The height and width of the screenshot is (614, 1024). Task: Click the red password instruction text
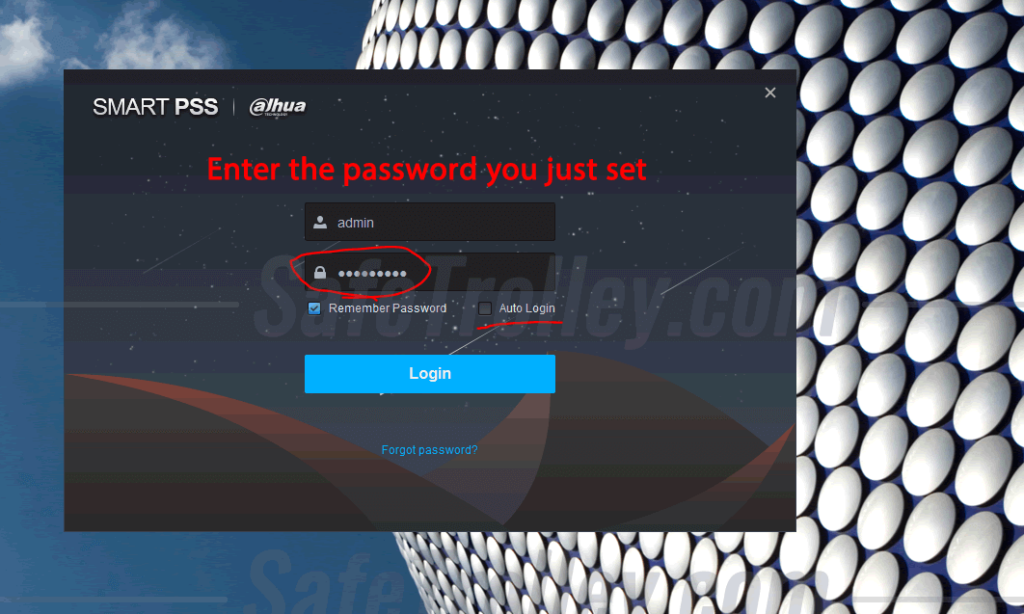pyautogui.click(x=426, y=170)
